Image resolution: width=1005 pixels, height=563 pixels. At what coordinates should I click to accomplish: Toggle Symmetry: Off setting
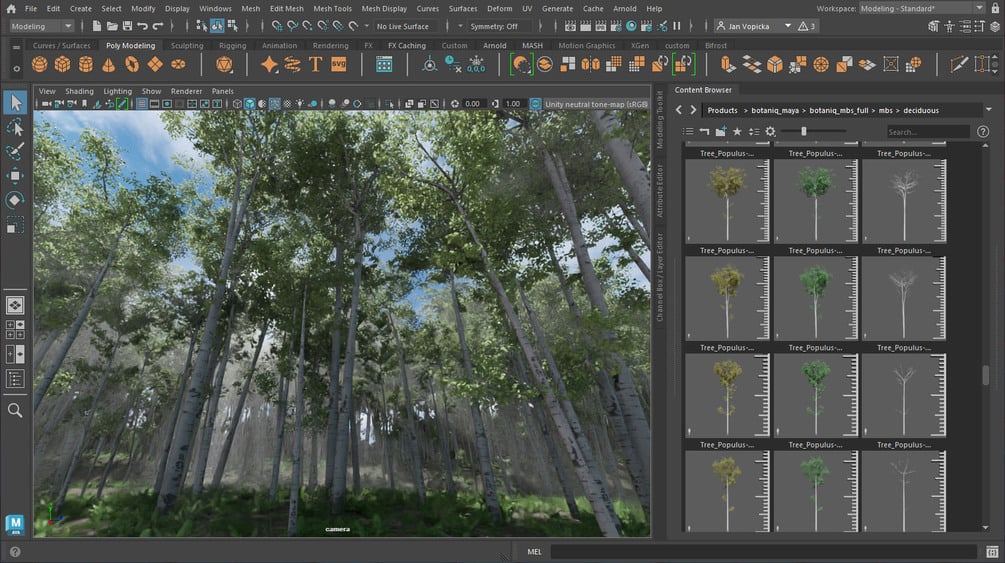[x=494, y=26]
